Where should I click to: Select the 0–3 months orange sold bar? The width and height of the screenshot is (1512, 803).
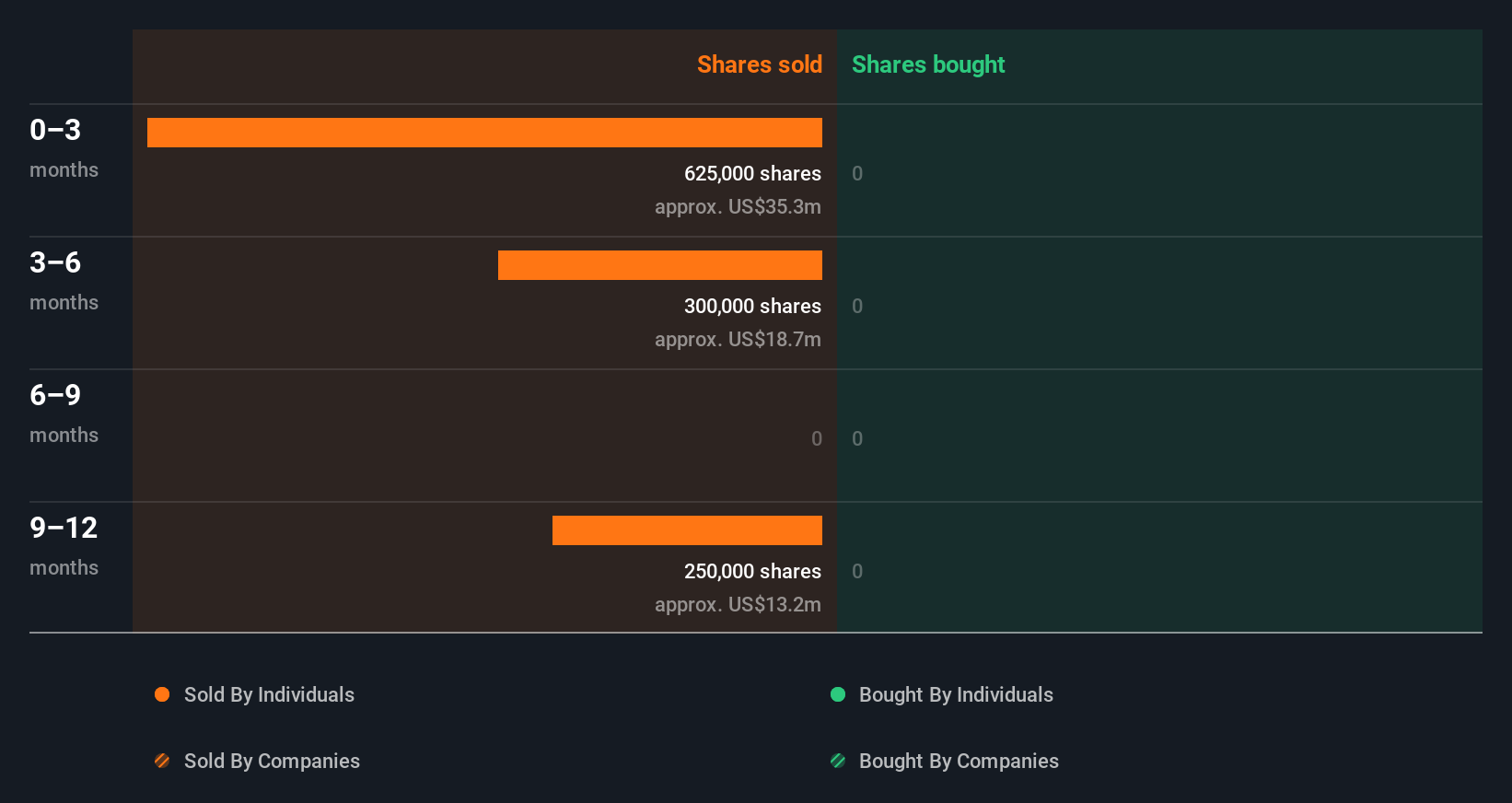click(484, 133)
